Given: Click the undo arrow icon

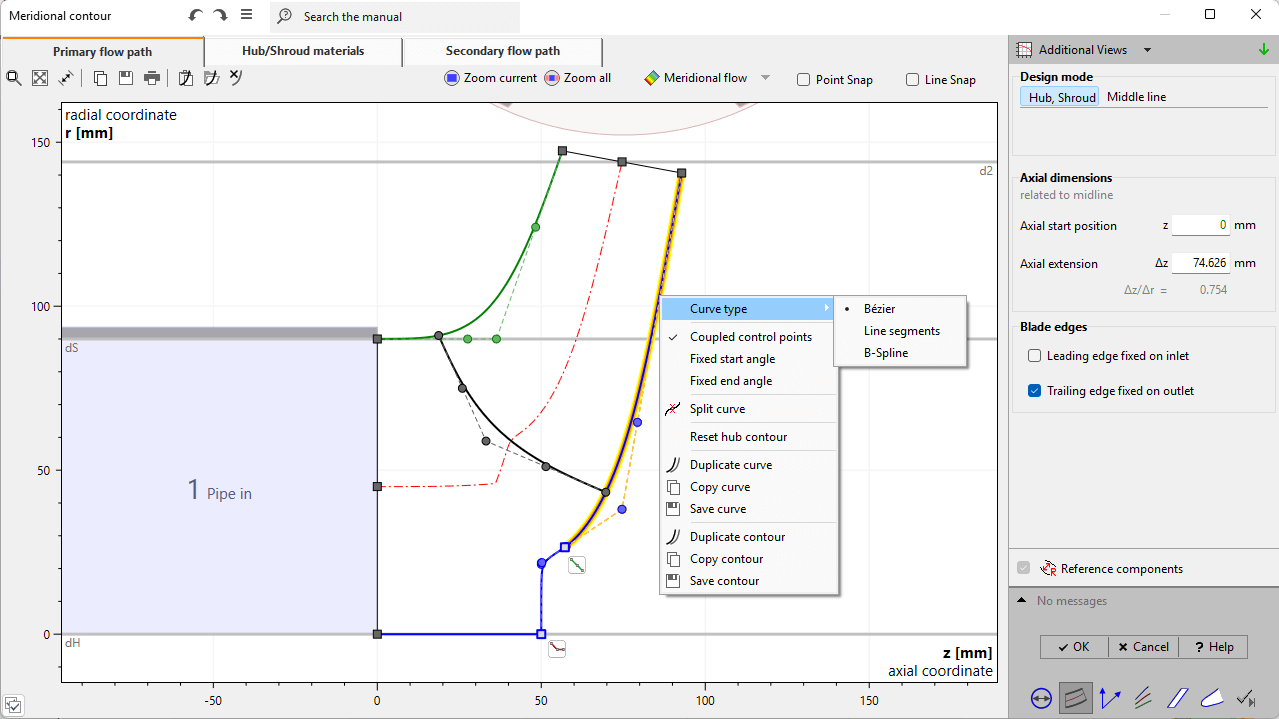Looking at the screenshot, I should (195, 16).
